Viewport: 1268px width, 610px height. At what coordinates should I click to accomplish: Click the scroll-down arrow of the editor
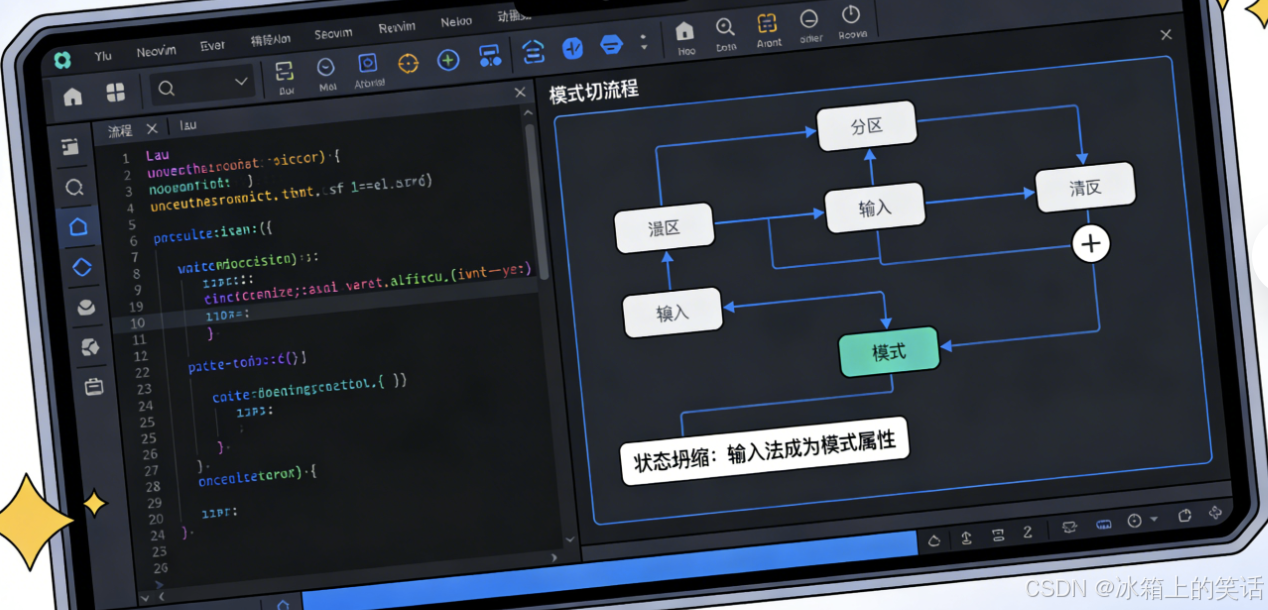click(x=569, y=540)
